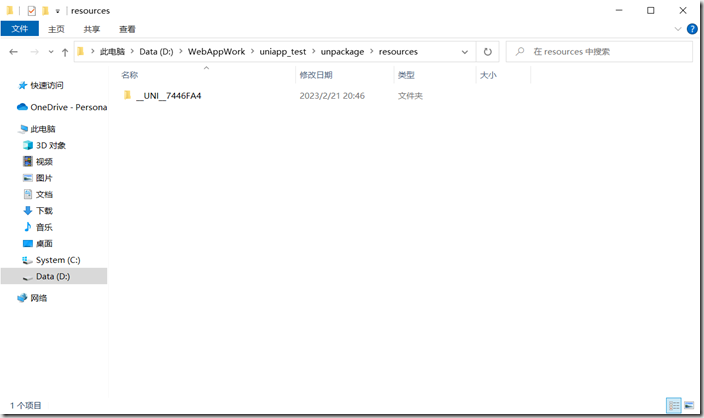Go back with the back arrow
The width and height of the screenshot is (704, 418).
13,51
